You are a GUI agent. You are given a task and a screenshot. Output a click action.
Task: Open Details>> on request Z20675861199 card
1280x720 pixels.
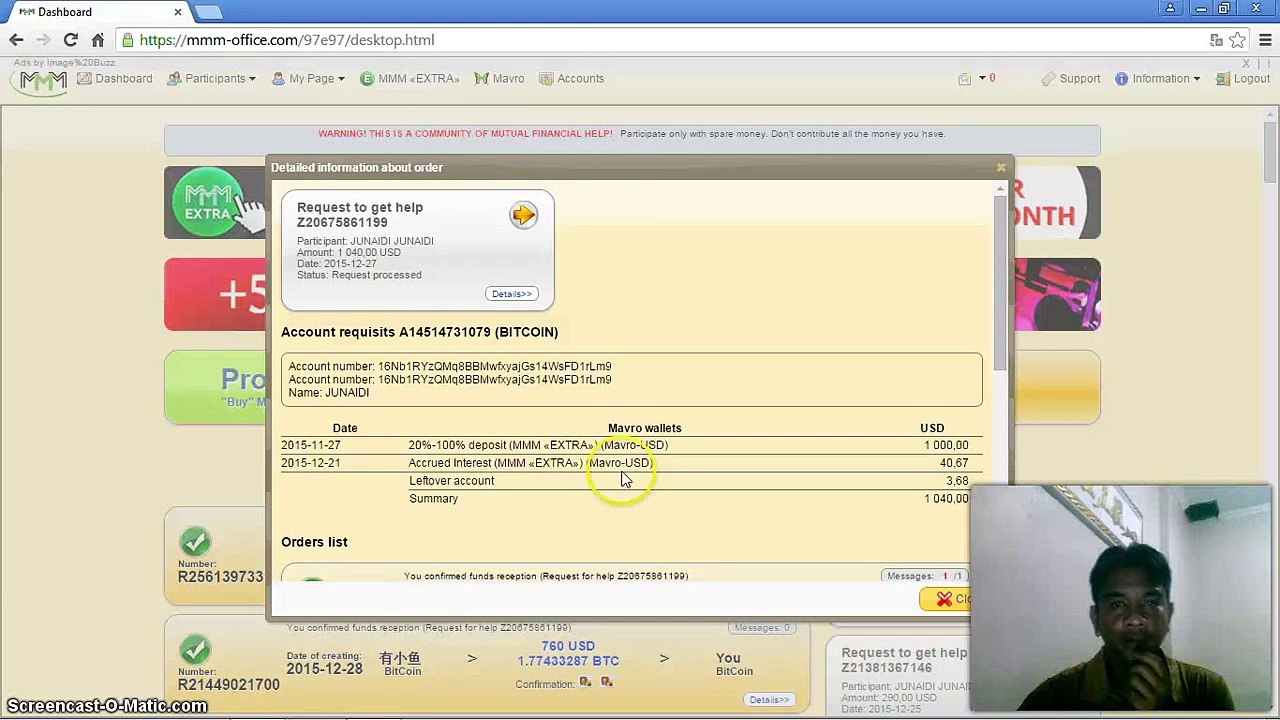coord(512,294)
